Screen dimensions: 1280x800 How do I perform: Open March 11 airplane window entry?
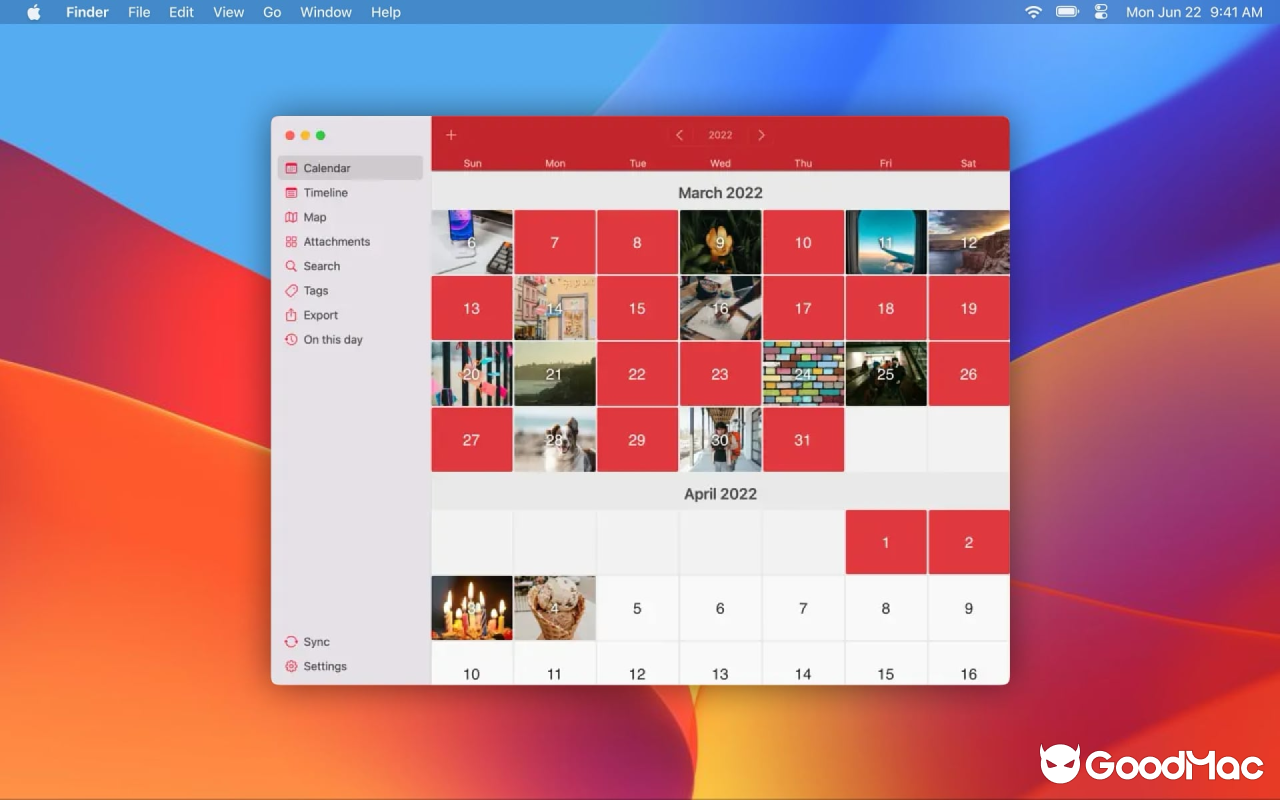tap(886, 242)
